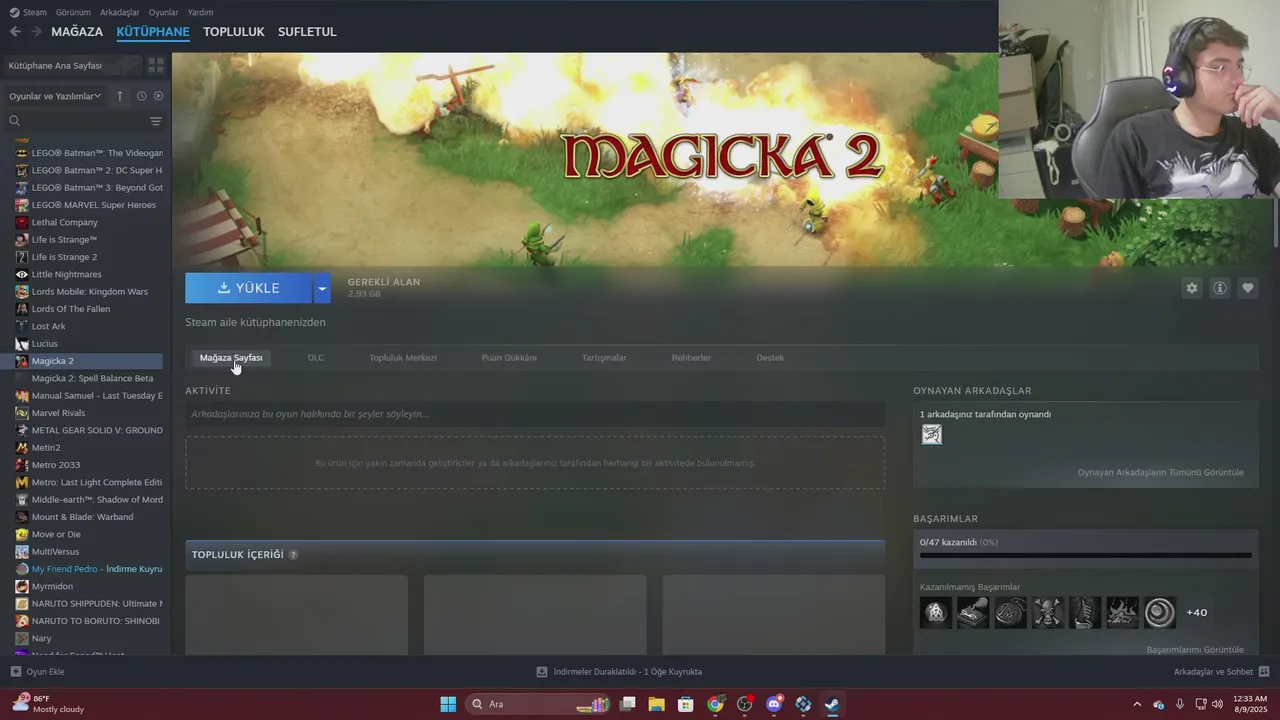
Task: Toggle the recent activity clock filter
Action: (x=141, y=96)
